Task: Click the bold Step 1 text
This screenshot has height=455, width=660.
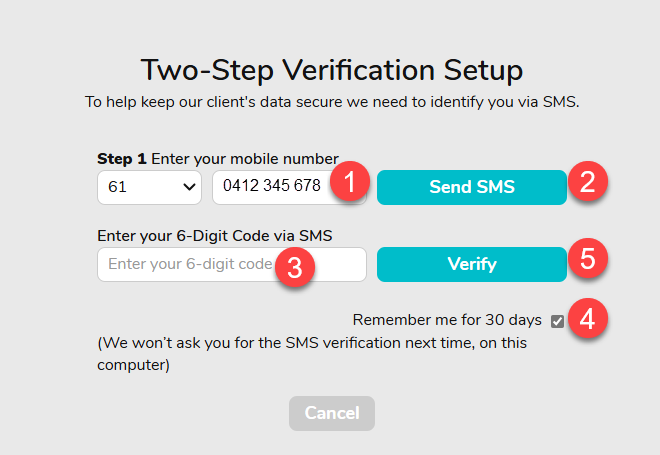Action: 122,159
